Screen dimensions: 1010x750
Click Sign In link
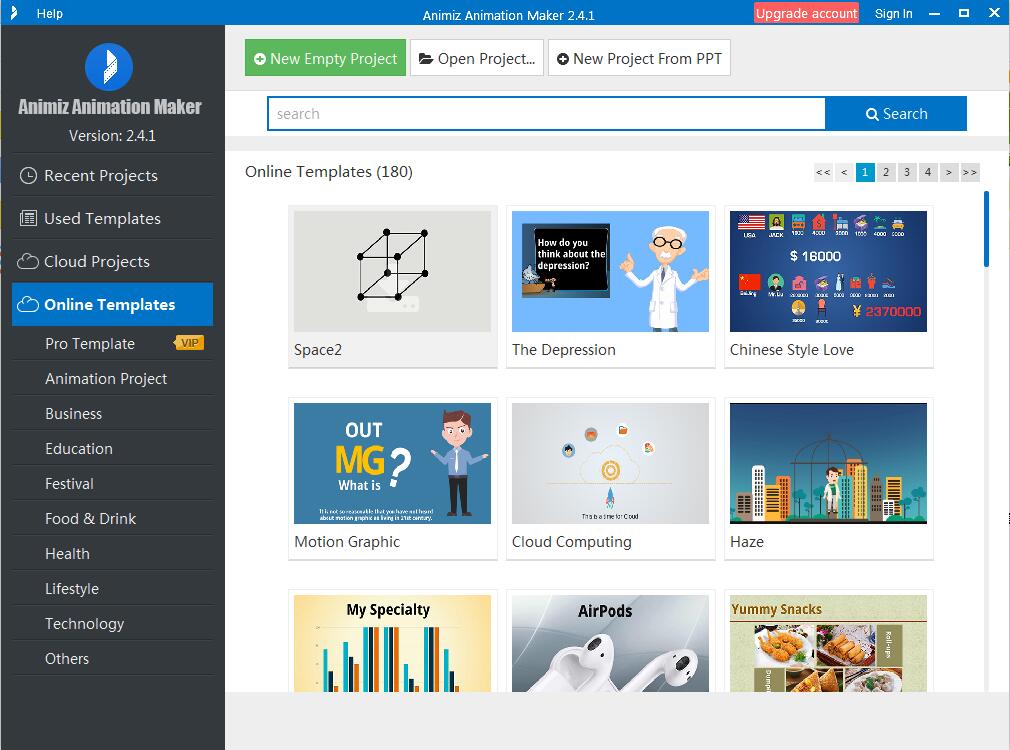click(893, 14)
